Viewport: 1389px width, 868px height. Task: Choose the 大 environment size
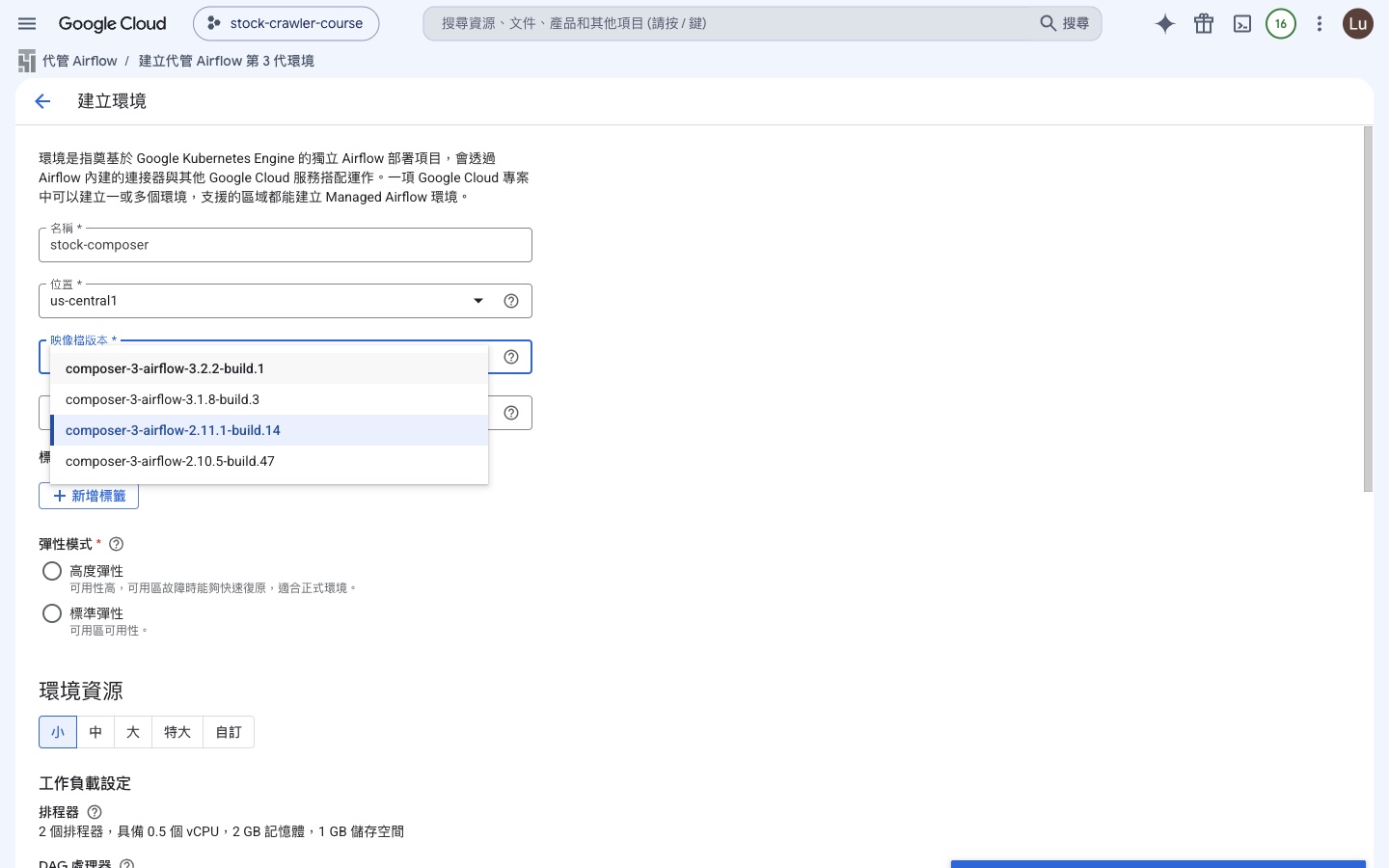tap(133, 732)
